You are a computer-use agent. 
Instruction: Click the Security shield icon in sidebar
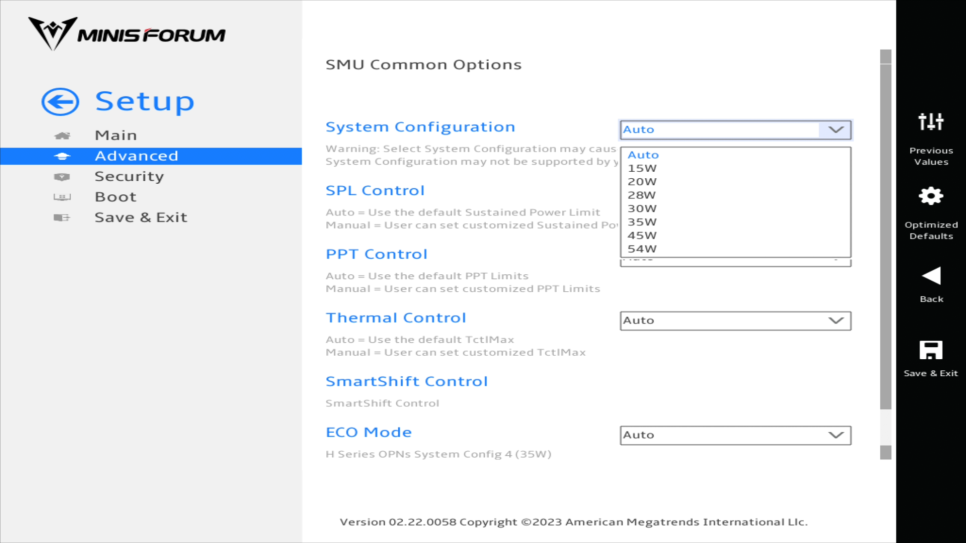[62, 177]
